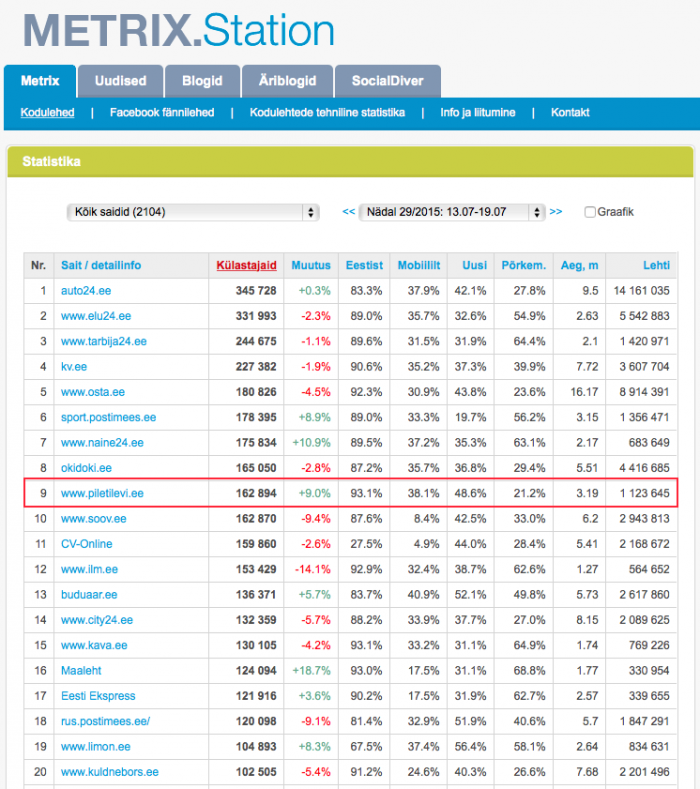
Task: Sort by Sait / detailinfo header
Action: (101, 265)
